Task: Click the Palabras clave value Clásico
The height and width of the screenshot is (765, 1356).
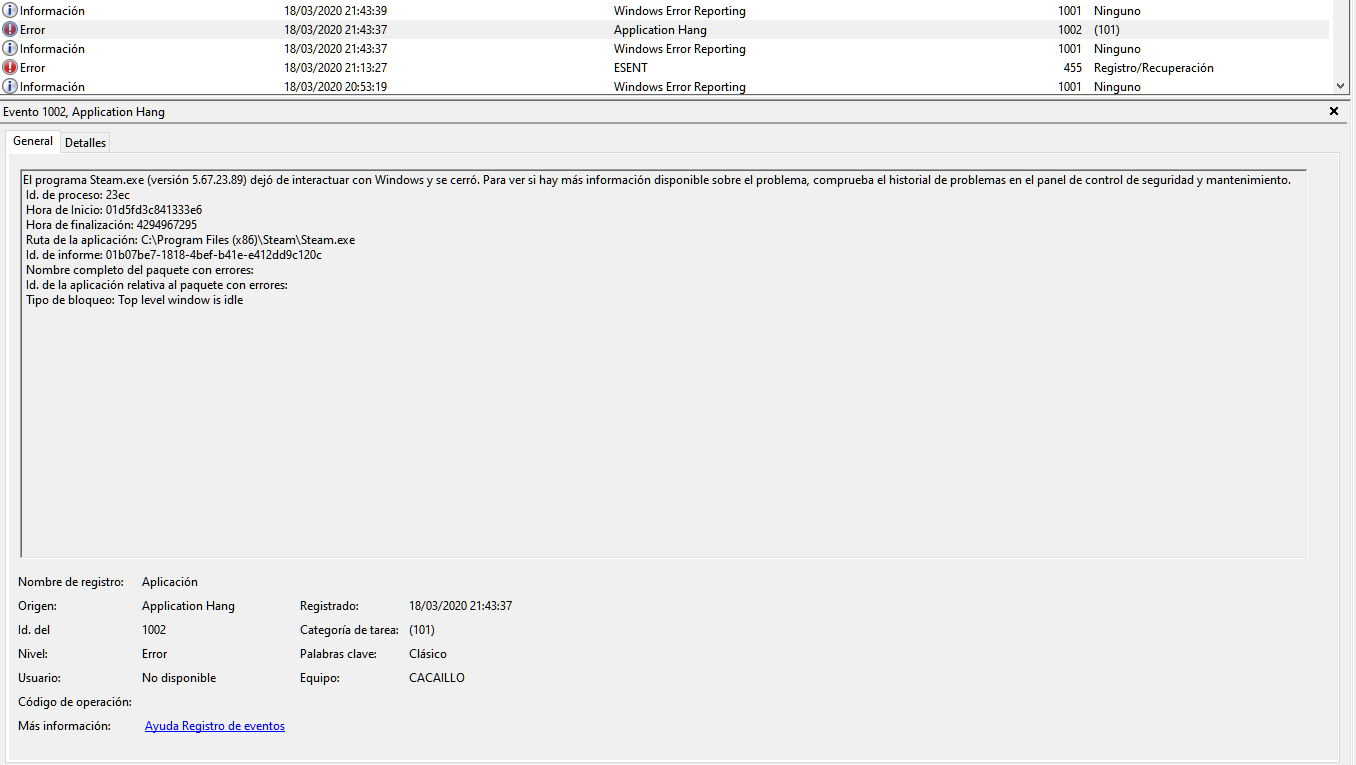Action: 428,654
